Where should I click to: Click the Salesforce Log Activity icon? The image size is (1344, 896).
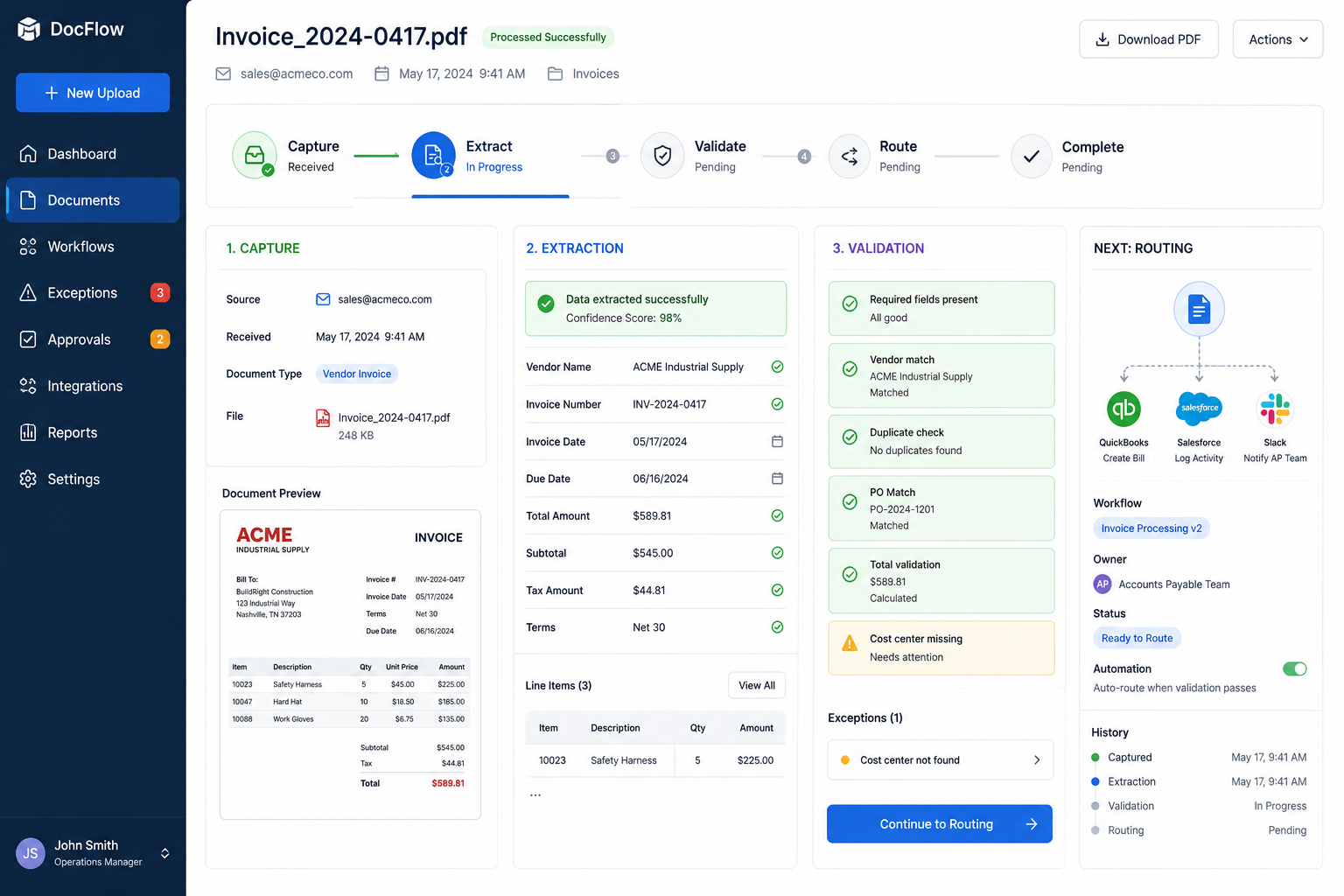point(1199,408)
